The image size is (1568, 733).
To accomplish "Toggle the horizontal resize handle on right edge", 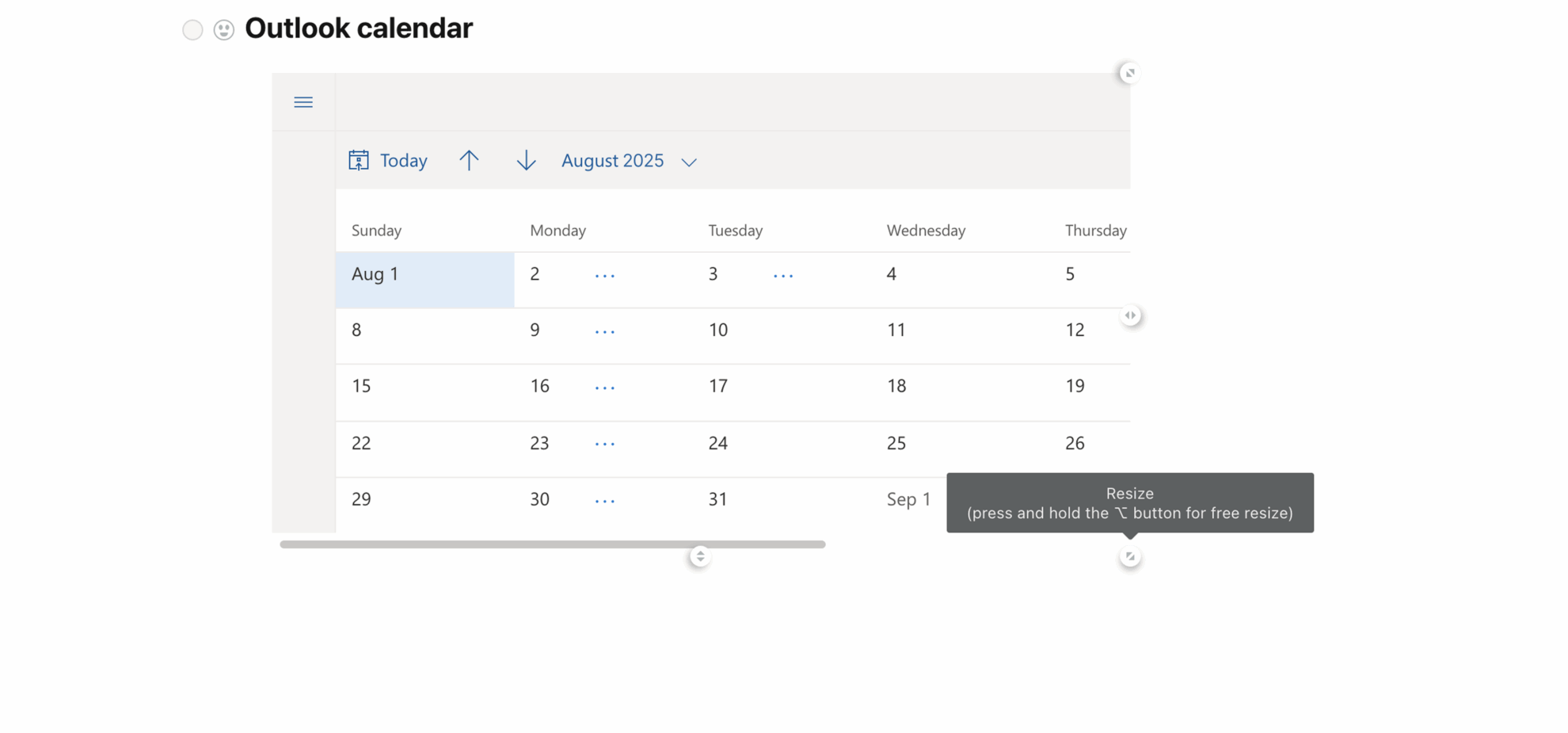I will click(x=1131, y=315).
